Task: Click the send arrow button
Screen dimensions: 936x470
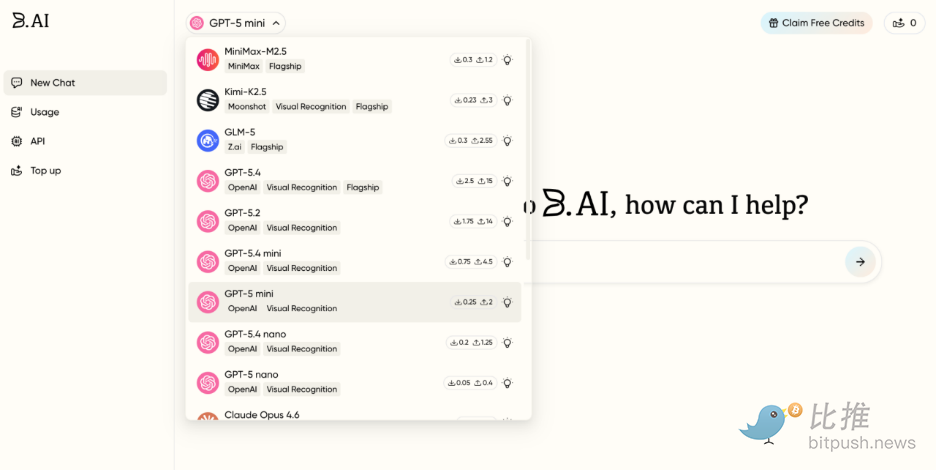Action: pyautogui.click(x=859, y=262)
